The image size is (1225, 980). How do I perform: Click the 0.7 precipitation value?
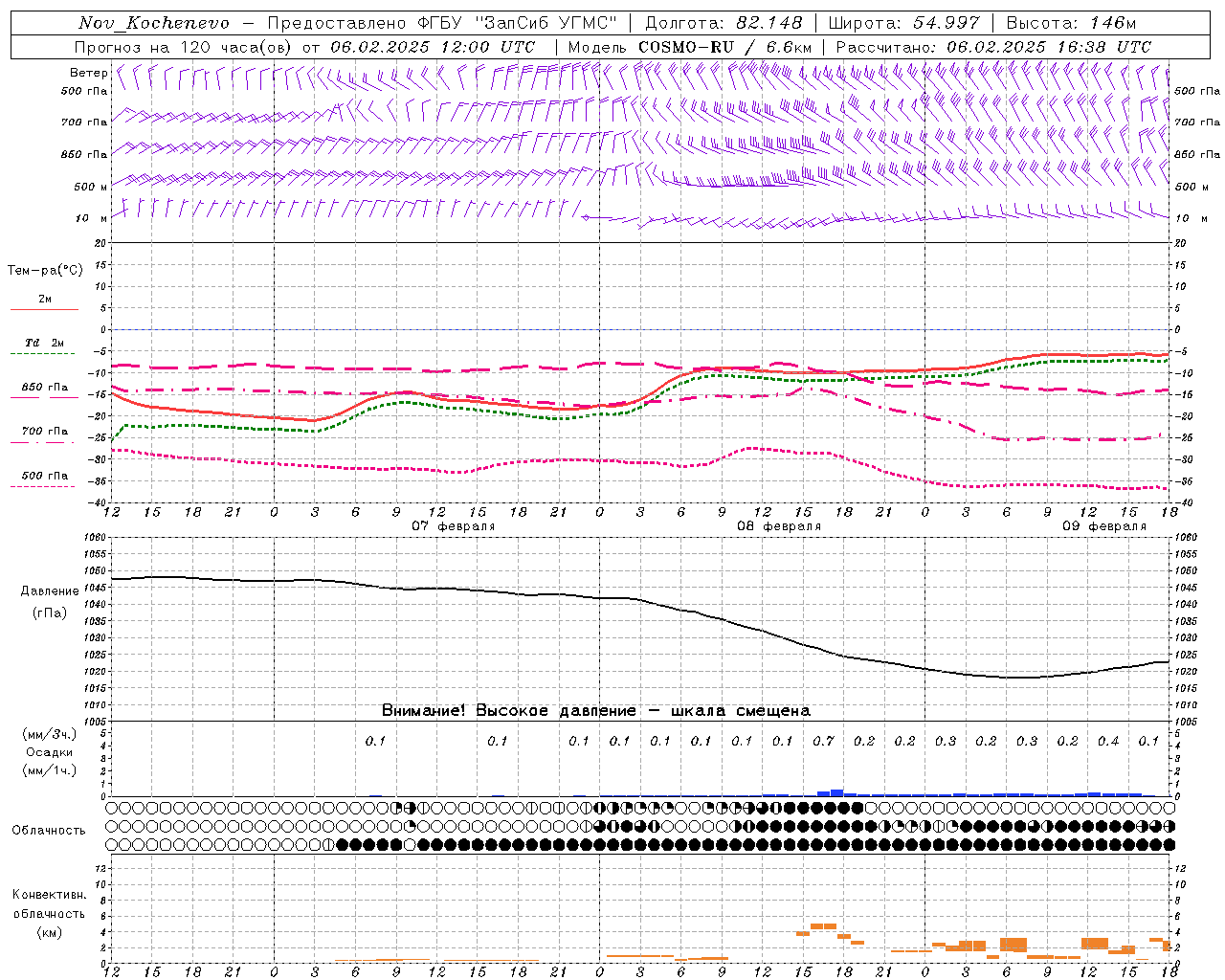pos(823,741)
